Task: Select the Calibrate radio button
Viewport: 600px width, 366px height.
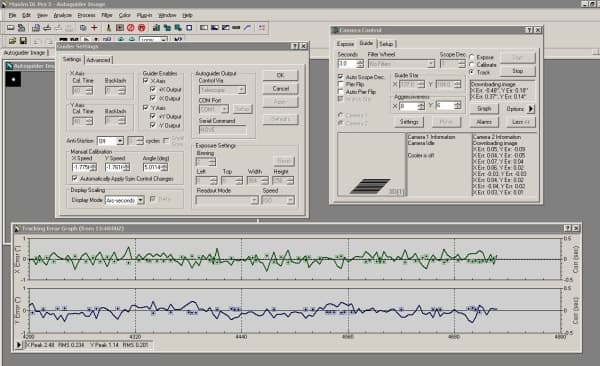Action: click(x=472, y=65)
